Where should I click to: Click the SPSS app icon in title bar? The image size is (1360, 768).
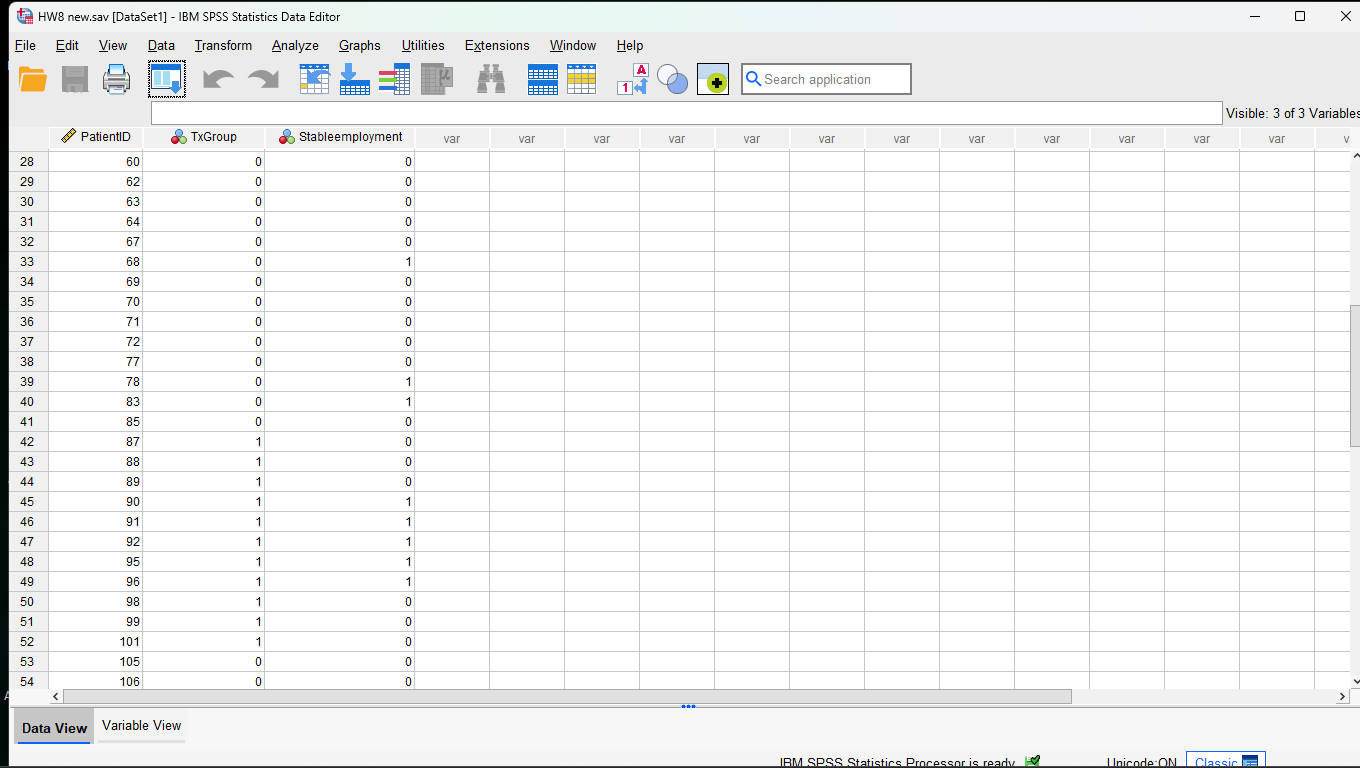click(25, 16)
